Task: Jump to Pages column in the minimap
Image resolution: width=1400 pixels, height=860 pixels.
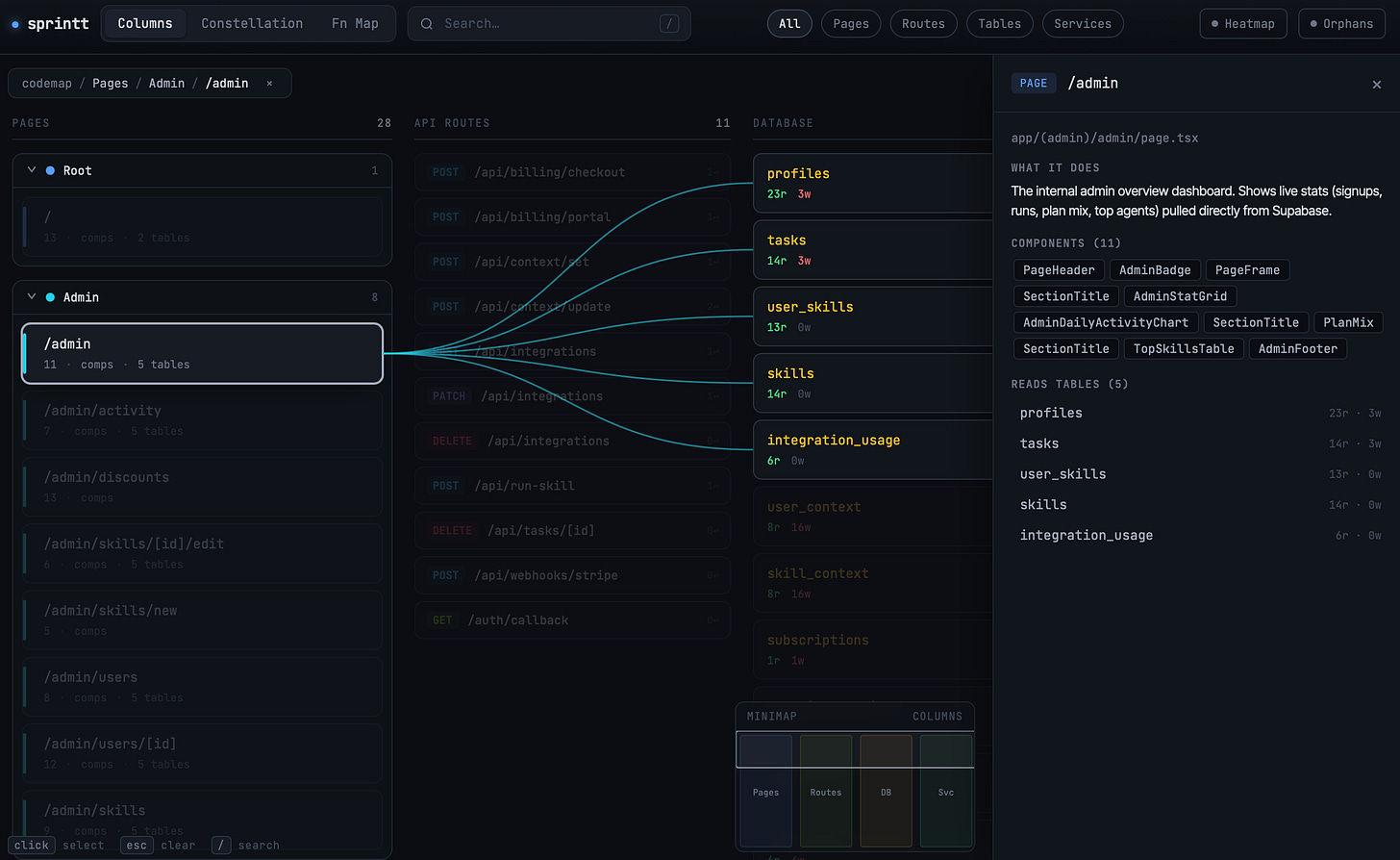Action: pyautogui.click(x=765, y=791)
